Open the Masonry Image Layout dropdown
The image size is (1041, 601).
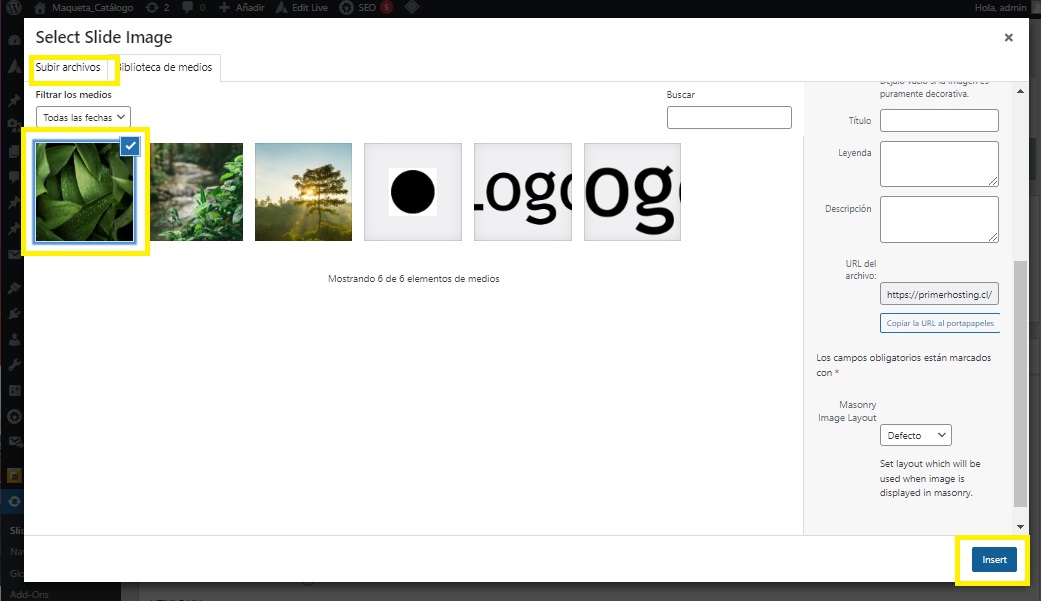915,435
